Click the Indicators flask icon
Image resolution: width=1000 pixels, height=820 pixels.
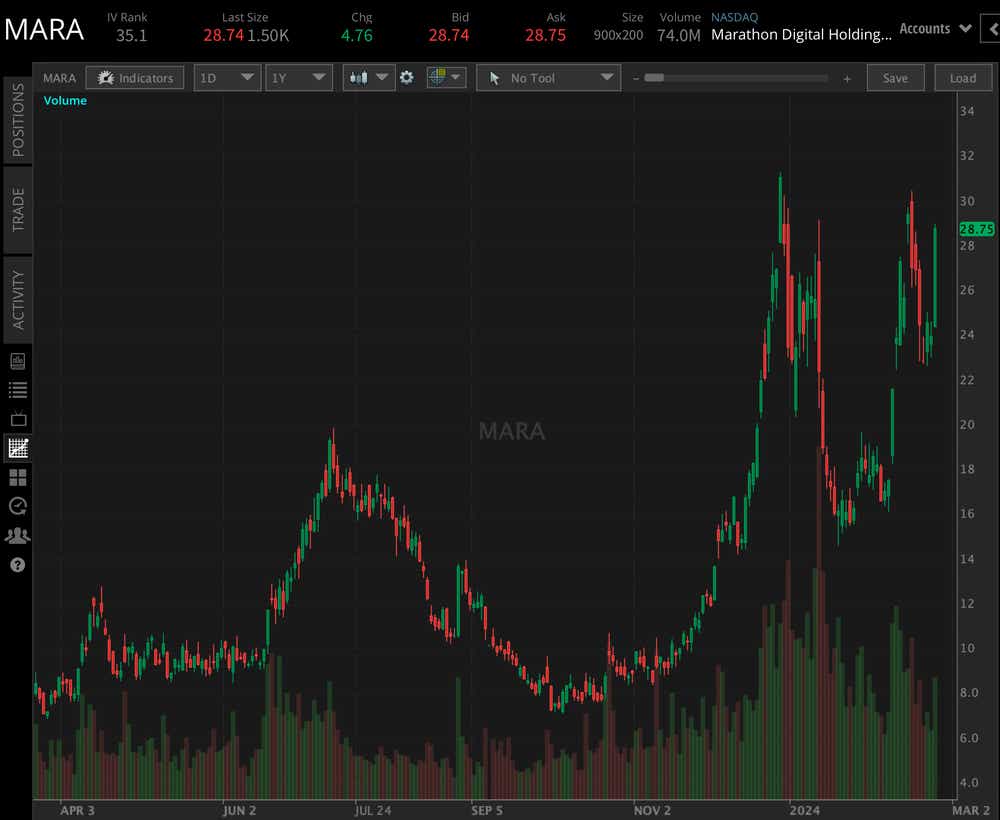pos(106,78)
